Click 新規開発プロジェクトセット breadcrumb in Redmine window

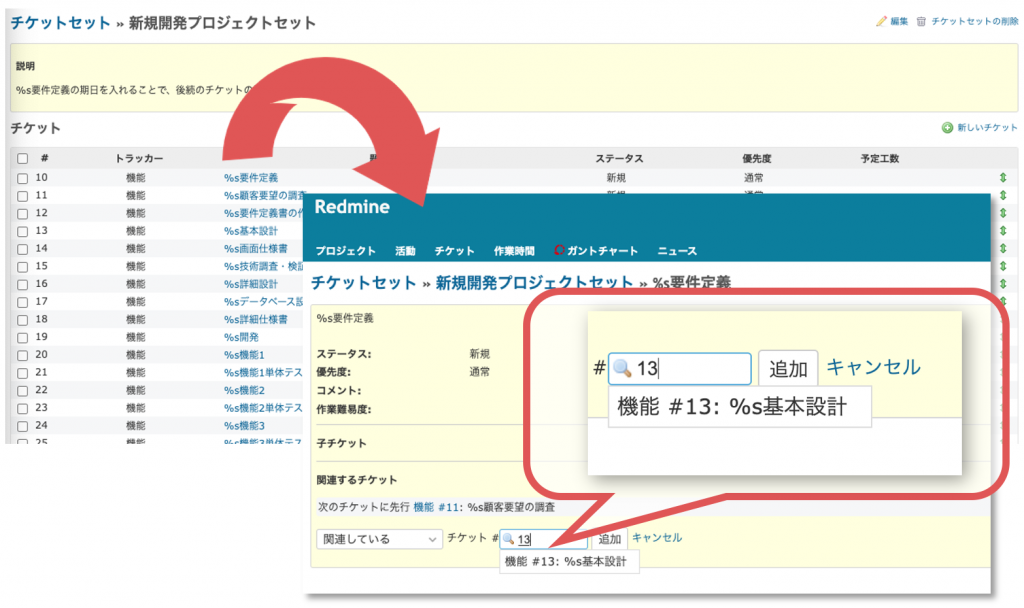click(534, 283)
